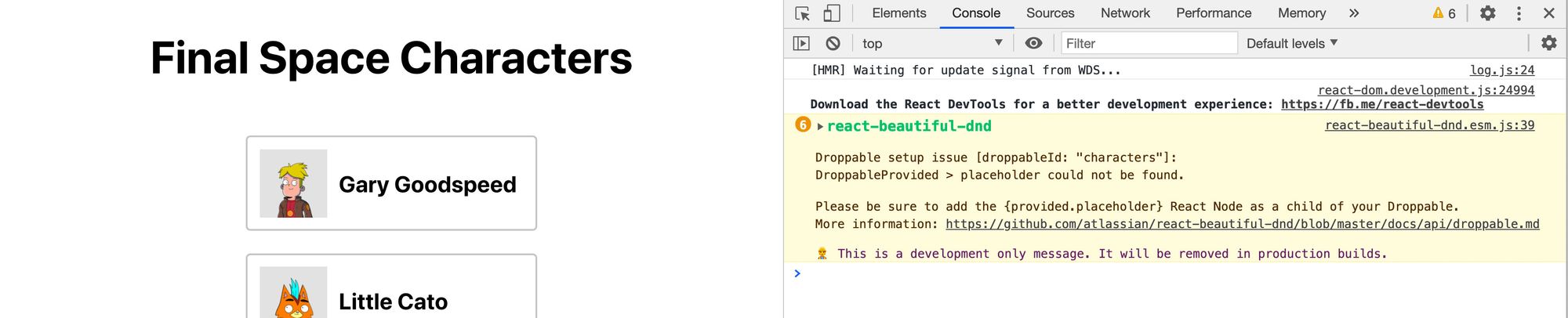1568x318 pixels.
Task: Click the Little Cato name text
Action: pos(393,302)
